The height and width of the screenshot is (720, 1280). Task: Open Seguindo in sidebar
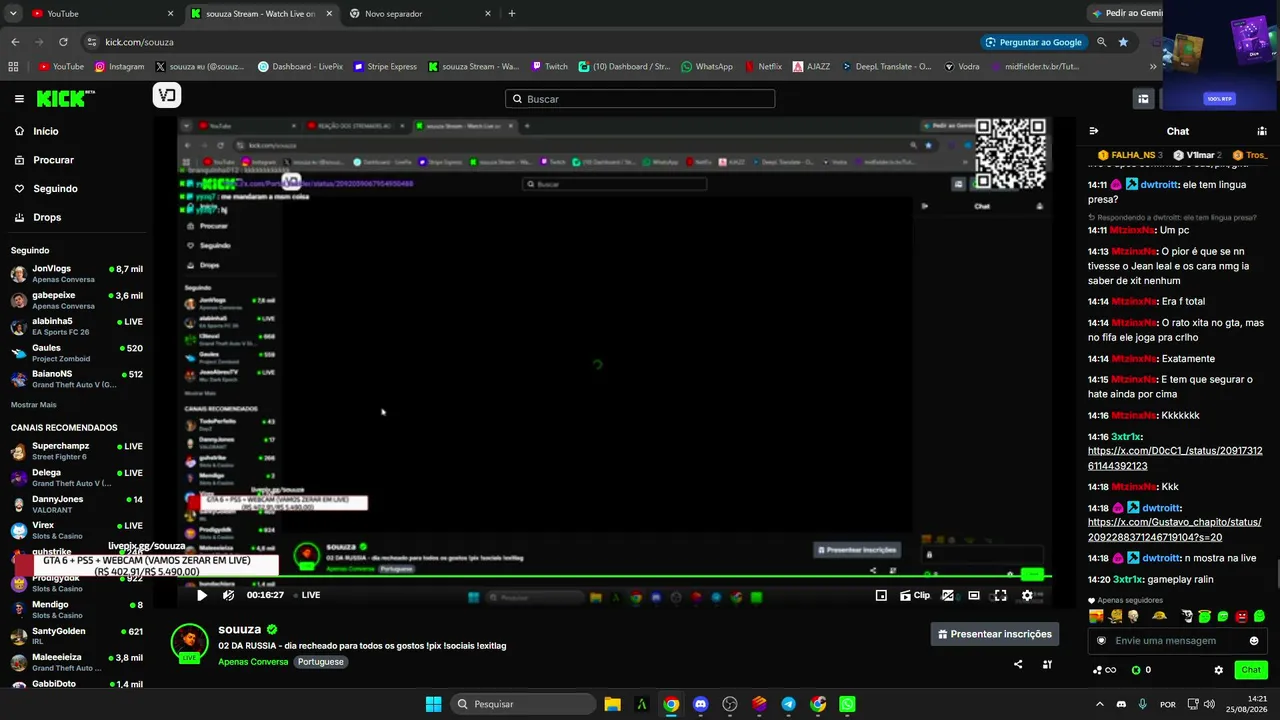pyautogui.click(x=55, y=188)
